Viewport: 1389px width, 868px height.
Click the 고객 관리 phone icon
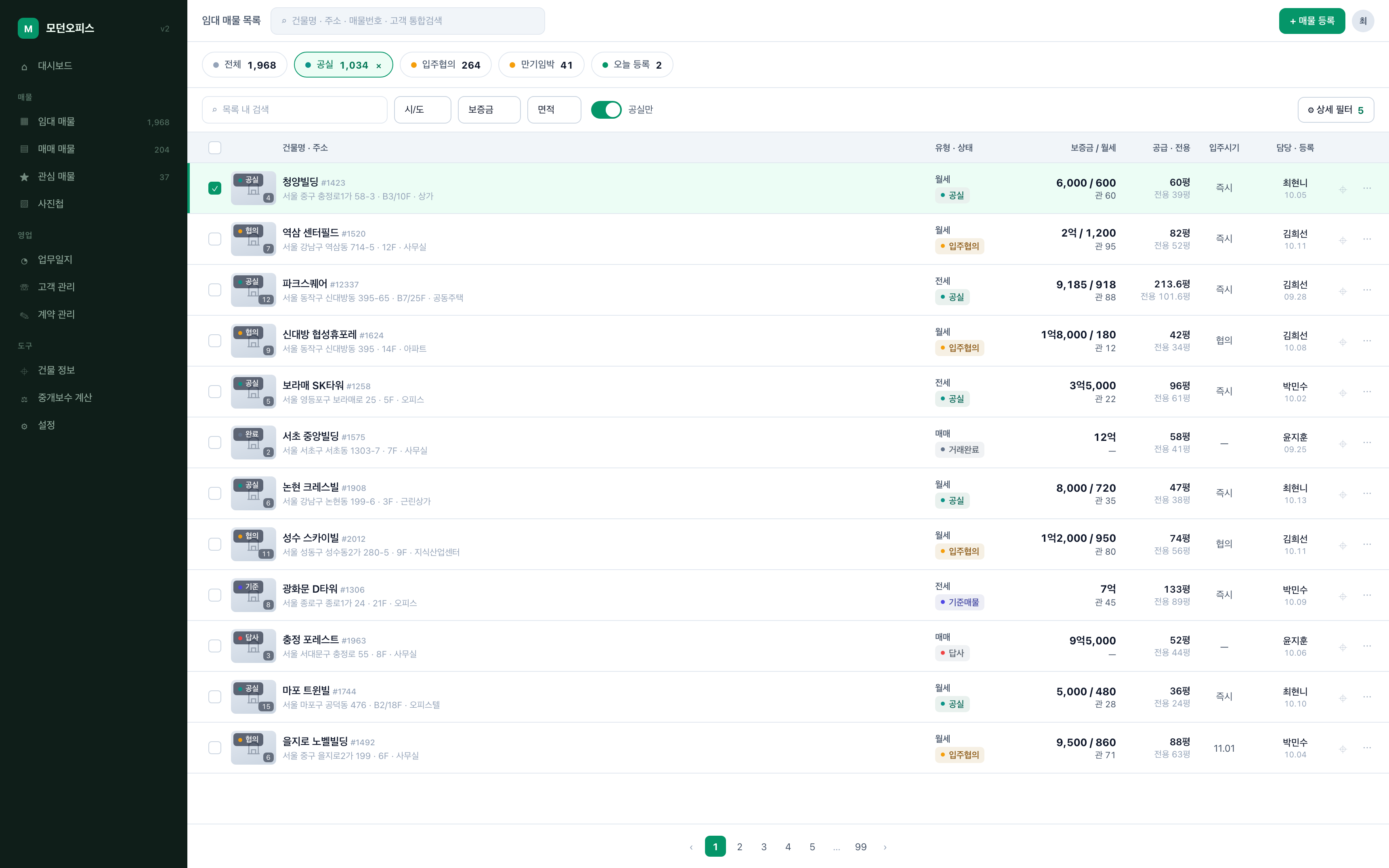point(24,287)
